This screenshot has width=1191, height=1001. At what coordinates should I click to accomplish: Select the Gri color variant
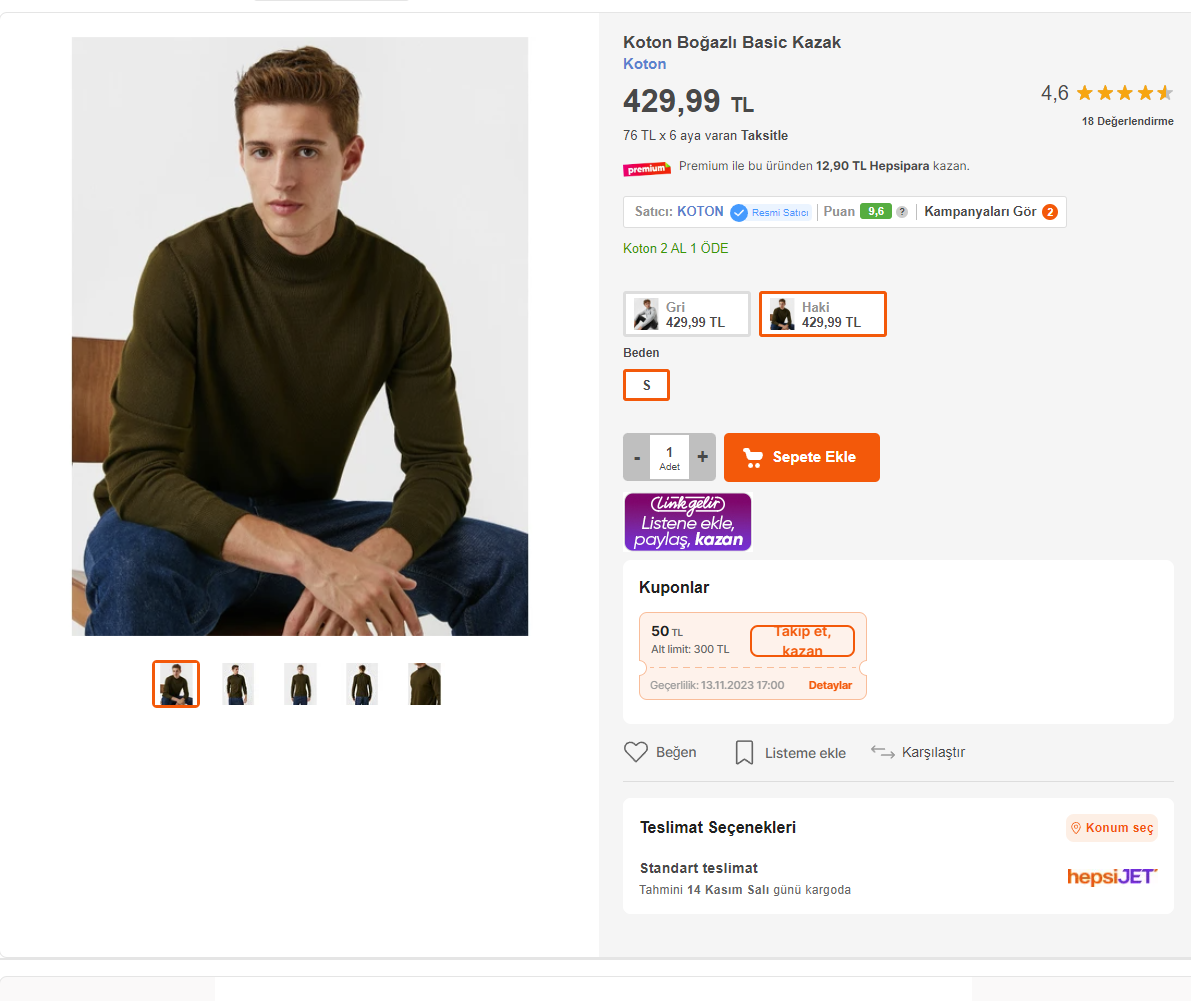(x=687, y=314)
